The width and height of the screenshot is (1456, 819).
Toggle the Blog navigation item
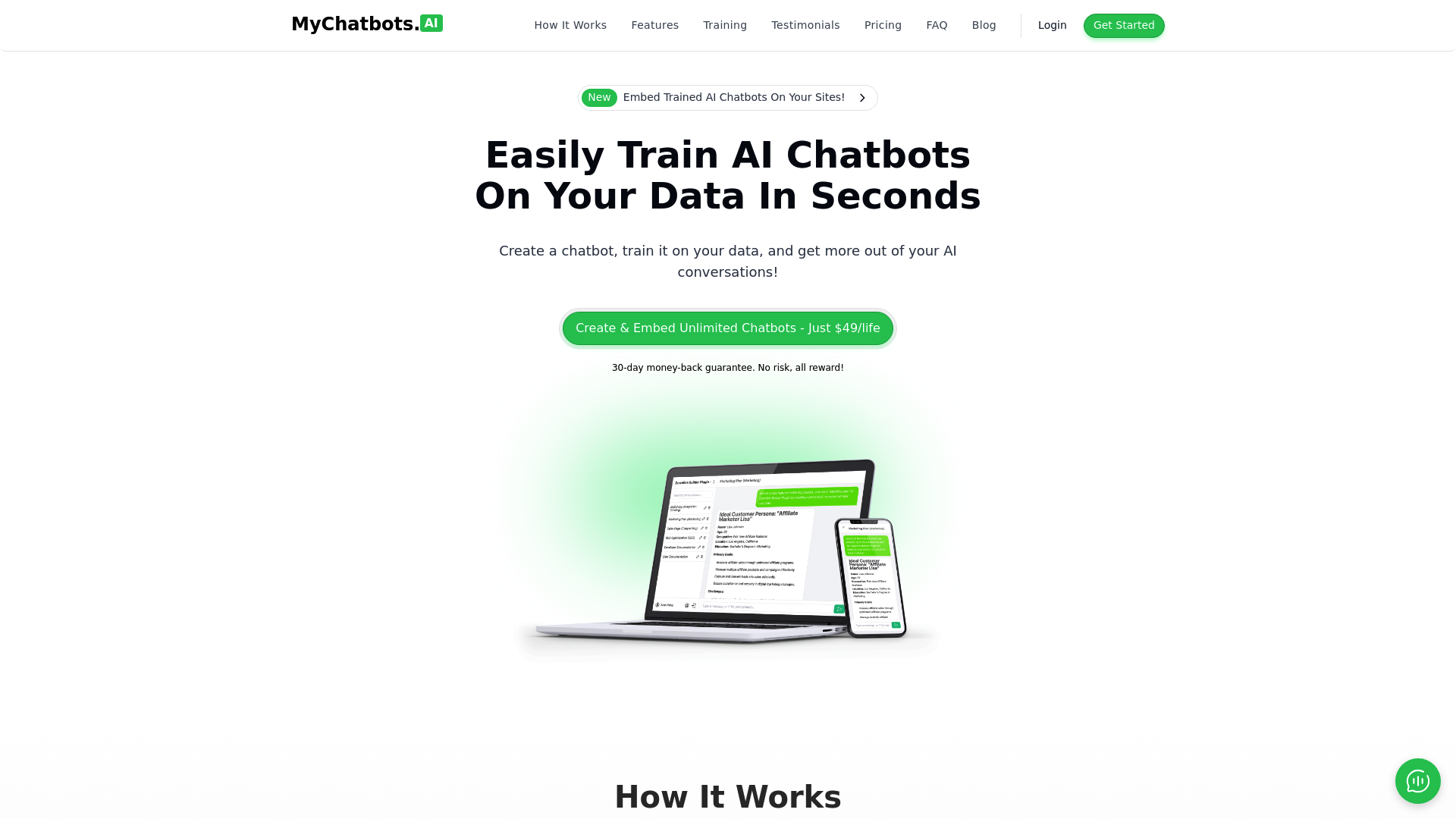point(983,25)
